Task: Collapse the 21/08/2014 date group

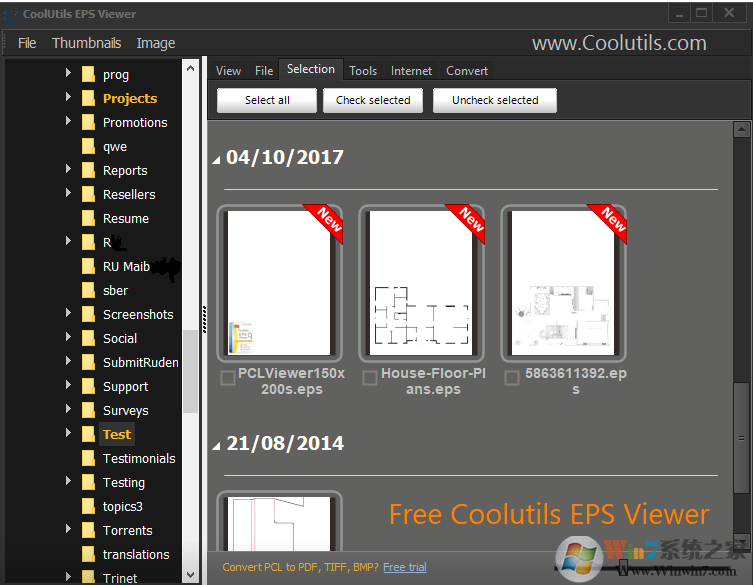Action: click(x=217, y=446)
